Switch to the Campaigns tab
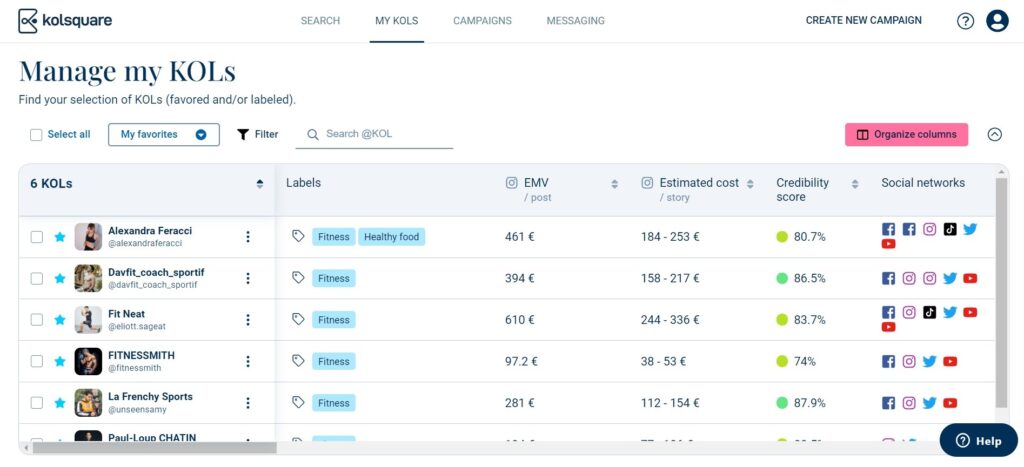The width and height of the screenshot is (1024, 467). coord(482,21)
